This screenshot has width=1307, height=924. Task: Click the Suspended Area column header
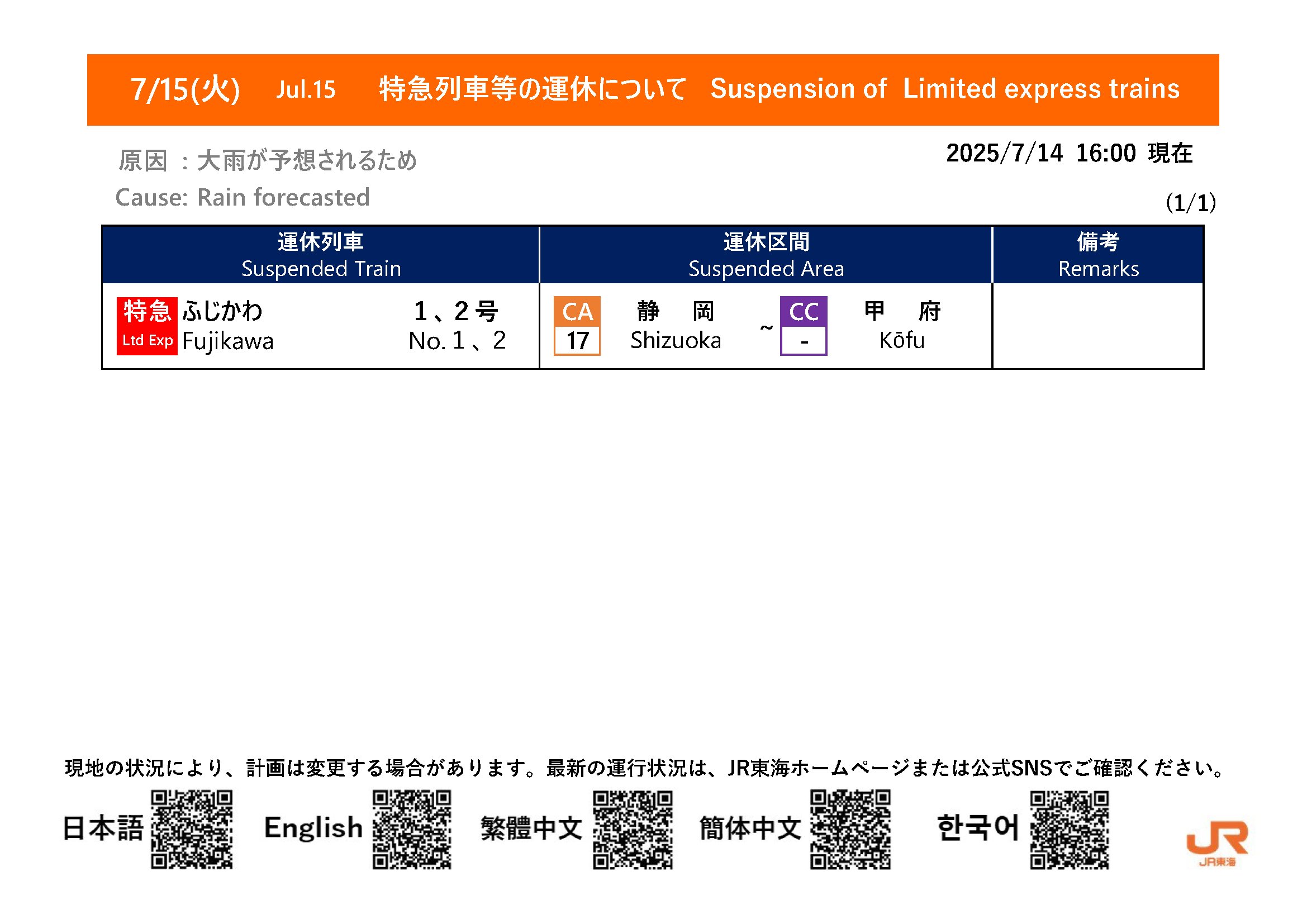[x=766, y=255]
